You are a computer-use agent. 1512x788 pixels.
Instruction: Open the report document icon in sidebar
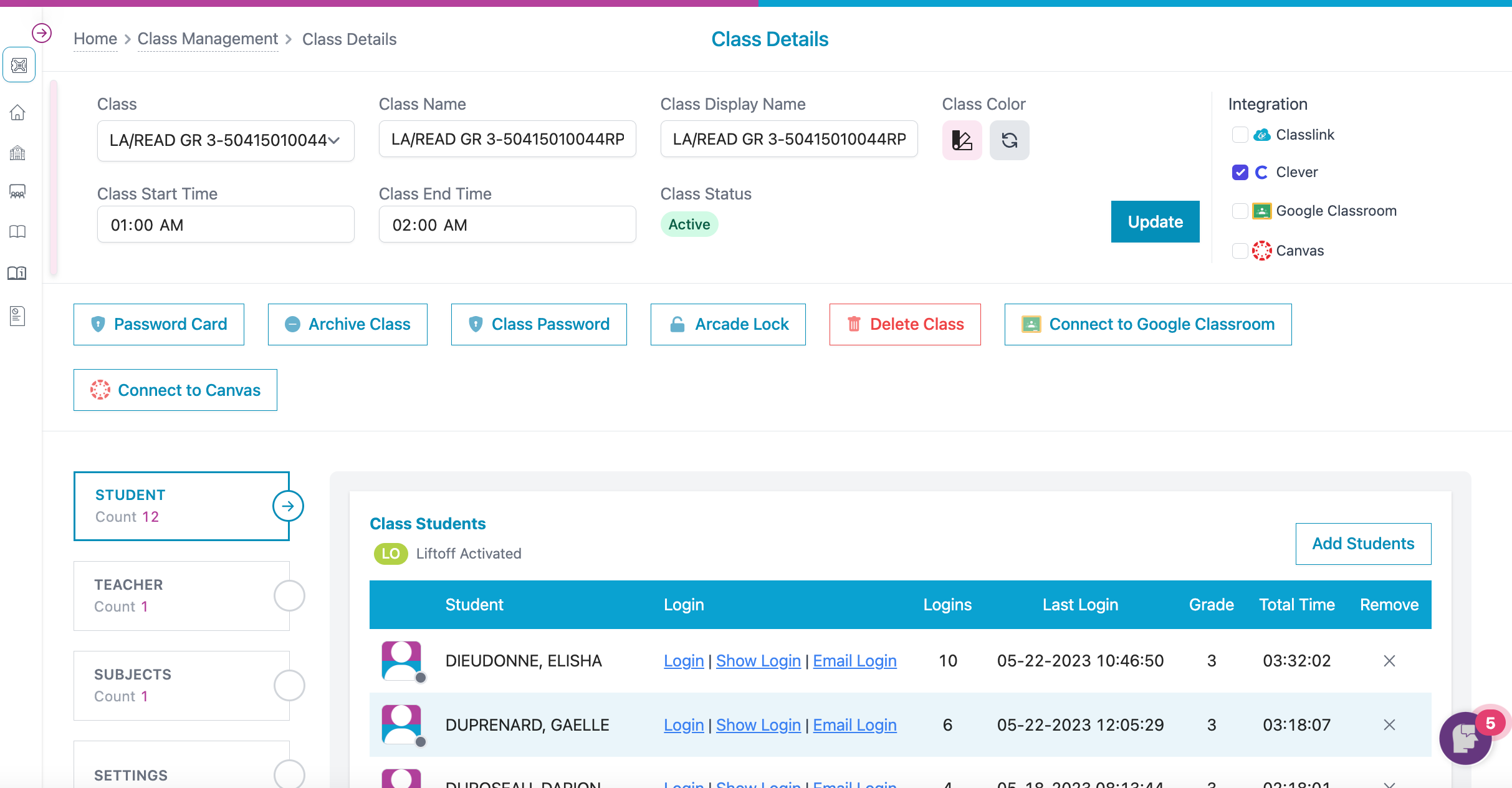(x=17, y=316)
